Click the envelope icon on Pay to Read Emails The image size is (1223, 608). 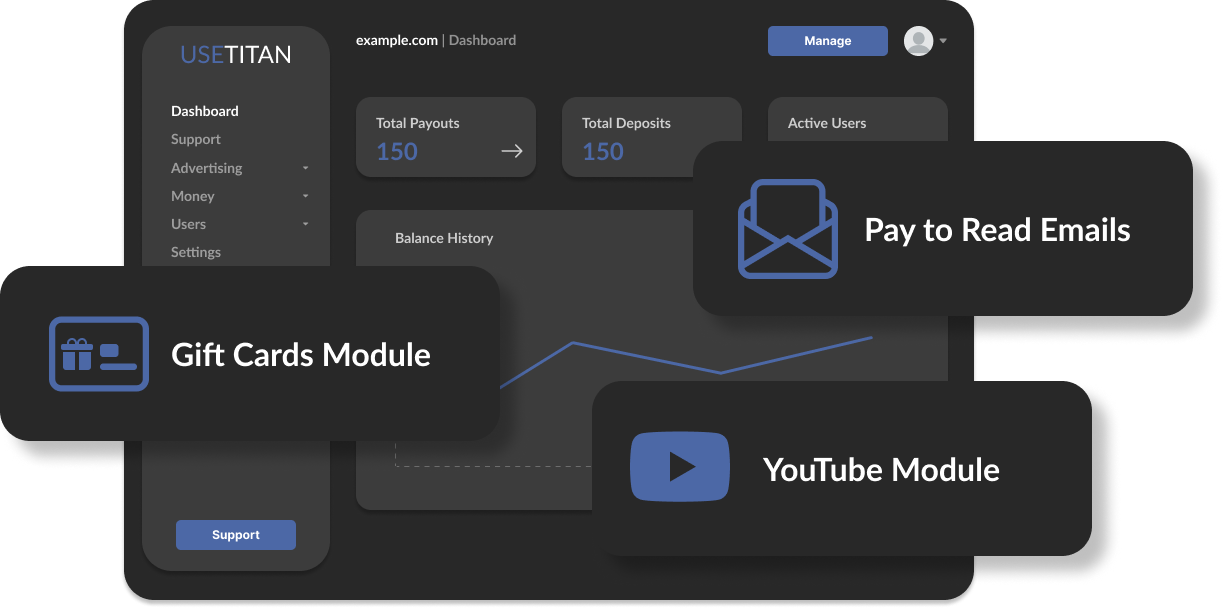click(788, 229)
